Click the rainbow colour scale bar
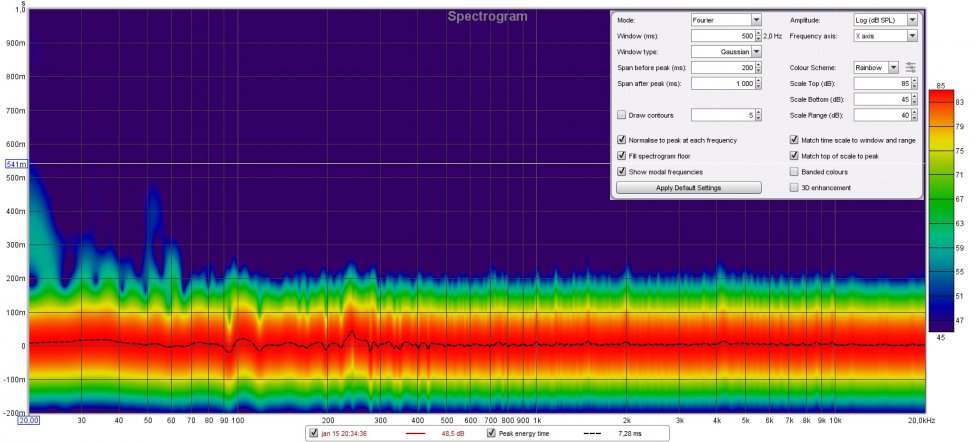975x442 pixels. pos(941,211)
